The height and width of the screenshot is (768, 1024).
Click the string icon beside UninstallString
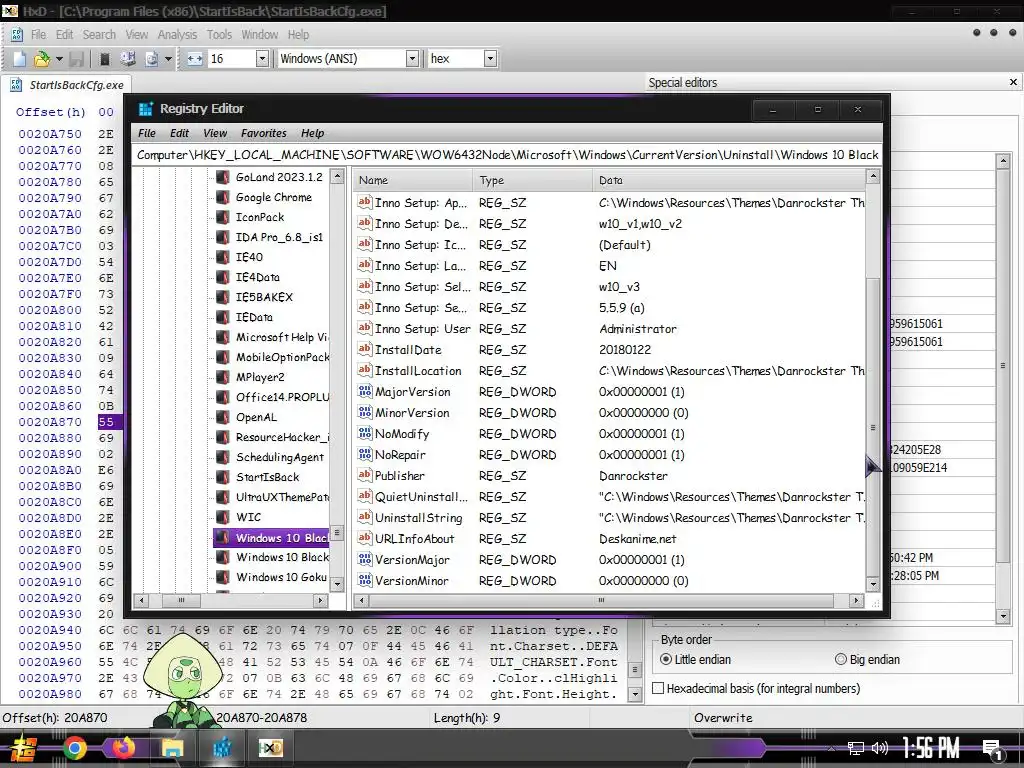click(364, 517)
